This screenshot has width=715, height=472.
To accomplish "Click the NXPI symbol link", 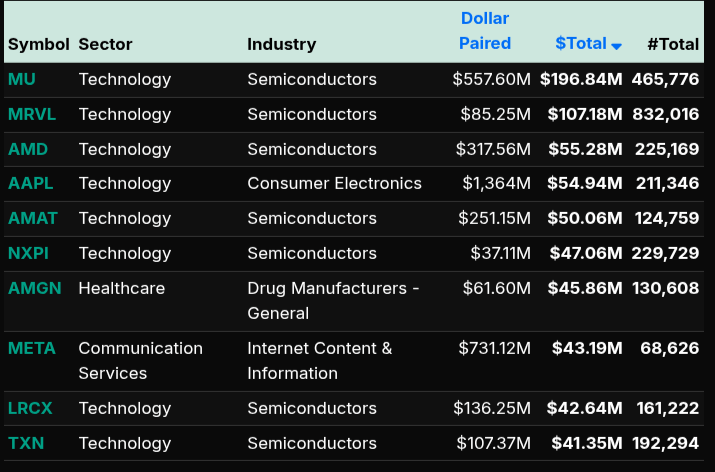I will pyautogui.click(x=28, y=253).
